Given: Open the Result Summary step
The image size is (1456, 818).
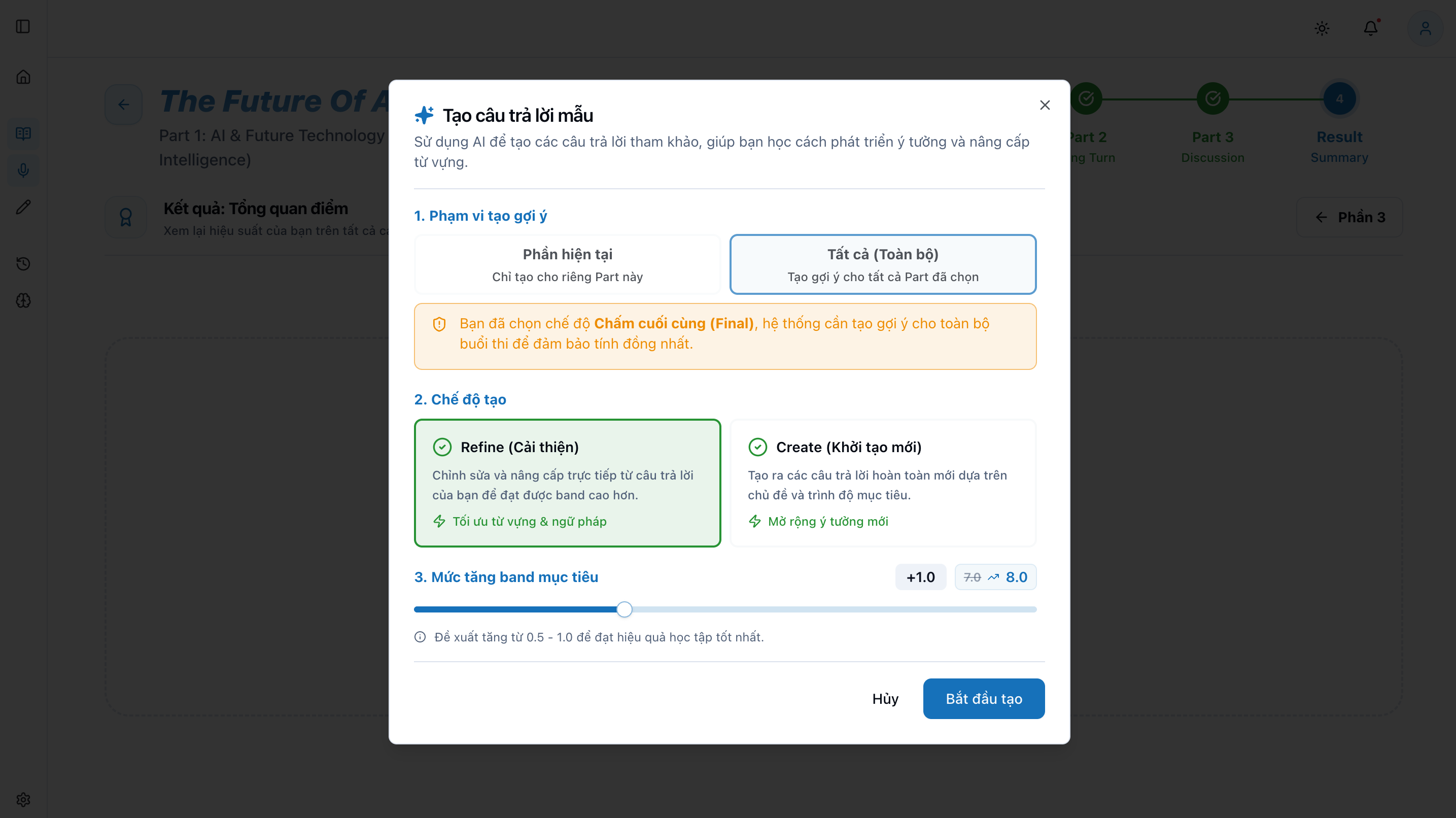Looking at the screenshot, I should coord(1339,99).
